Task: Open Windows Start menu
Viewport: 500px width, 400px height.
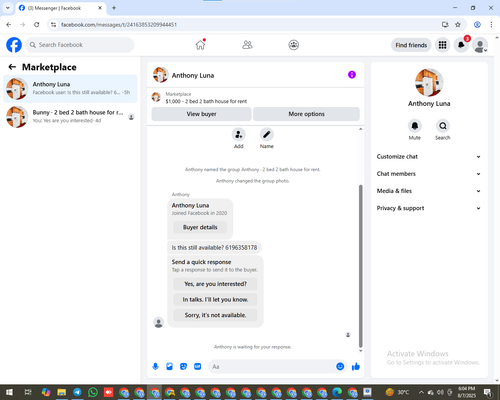Action: click(x=9, y=392)
